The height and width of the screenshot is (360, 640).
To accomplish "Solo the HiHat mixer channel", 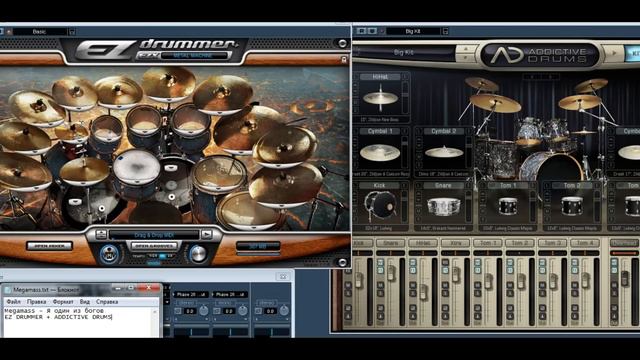I will pos(413,293).
